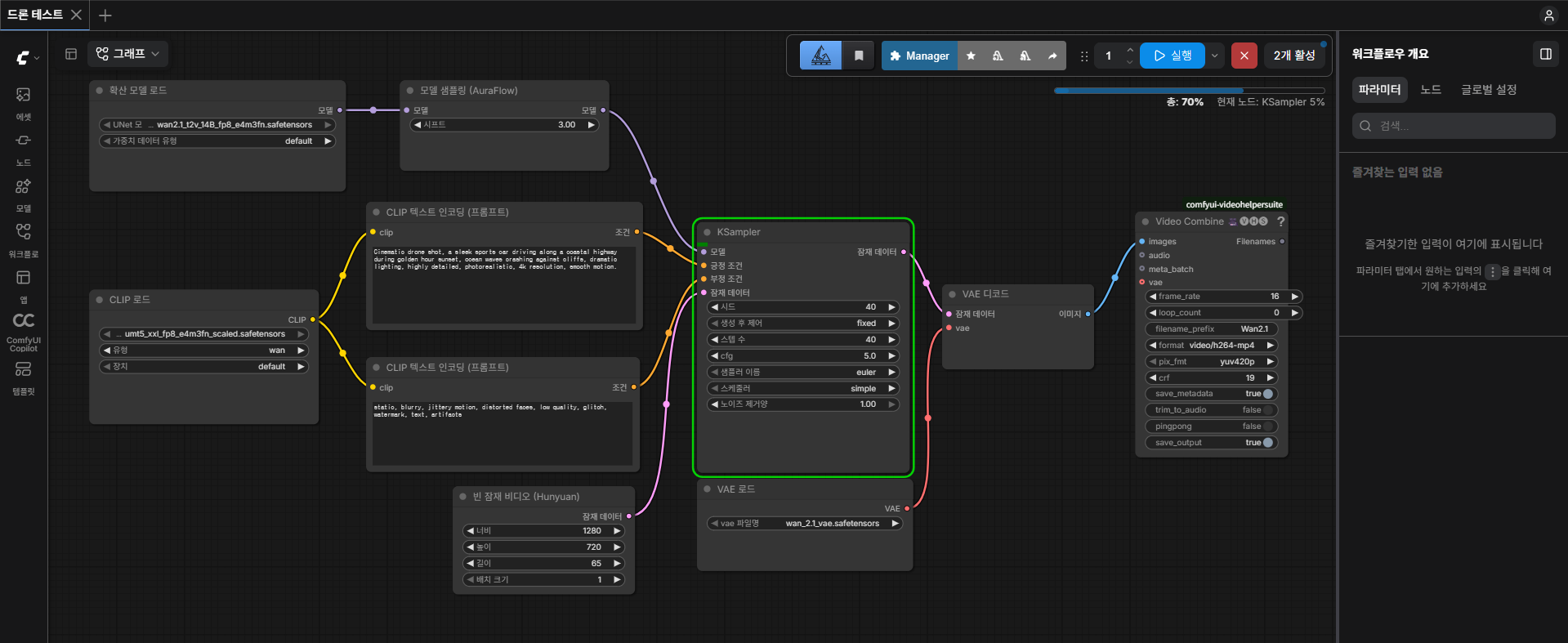Toggle pingpong switch in Video Combine
1568x643 pixels.
point(1268,426)
